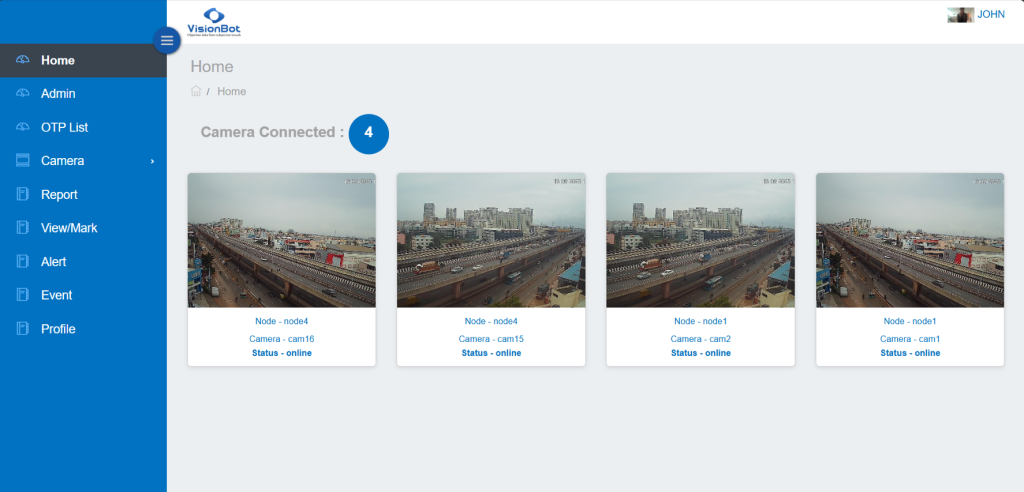This screenshot has height=492, width=1024.
Task: Click the Admin icon in the sidebar
Action: (x=23, y=94)
